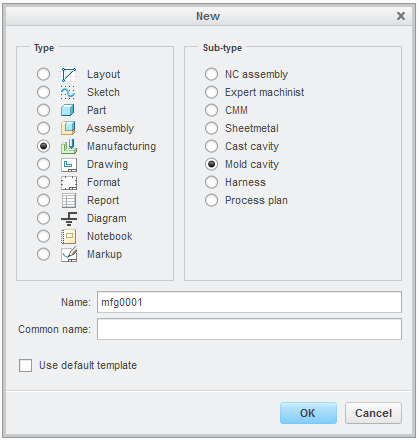
Task: Click the Diagram type icon
Action: 69,218
